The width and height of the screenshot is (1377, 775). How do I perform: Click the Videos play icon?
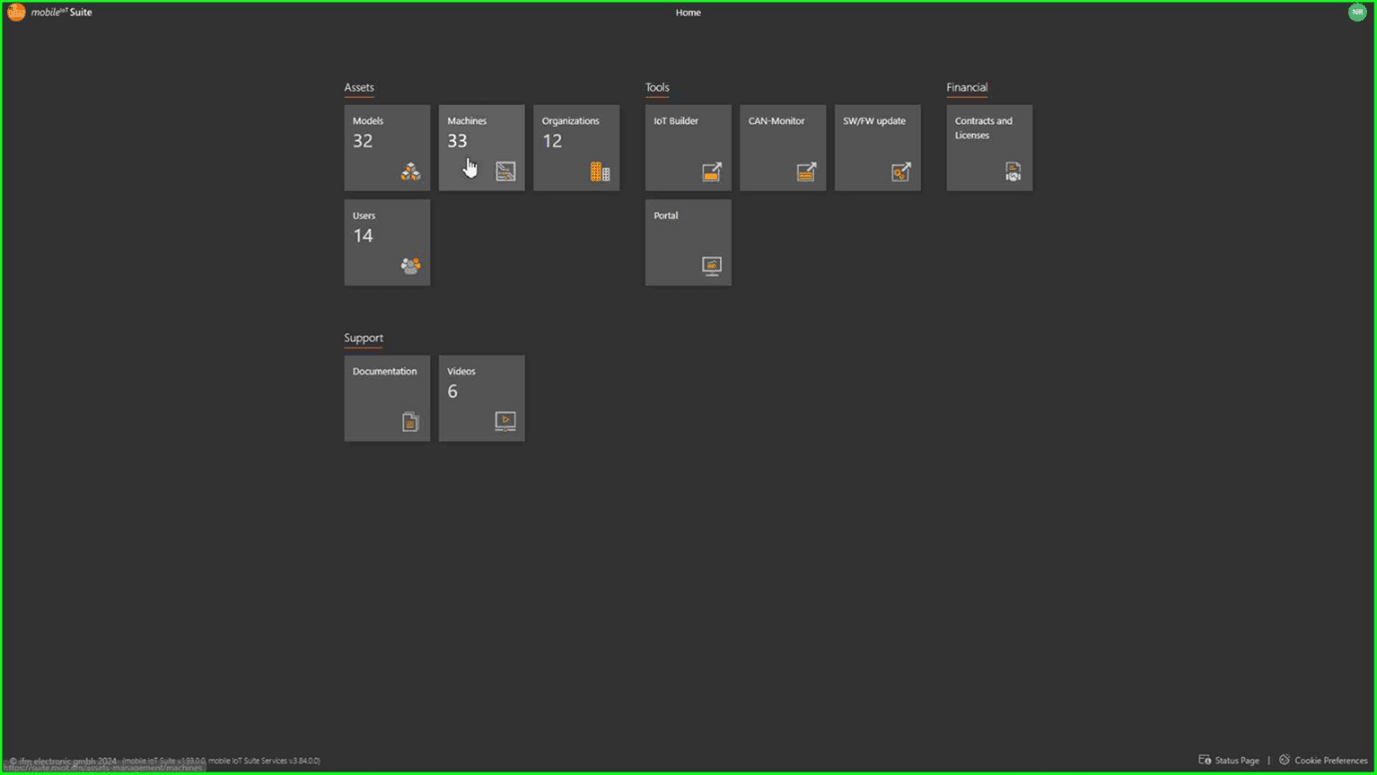coord(505,421)
